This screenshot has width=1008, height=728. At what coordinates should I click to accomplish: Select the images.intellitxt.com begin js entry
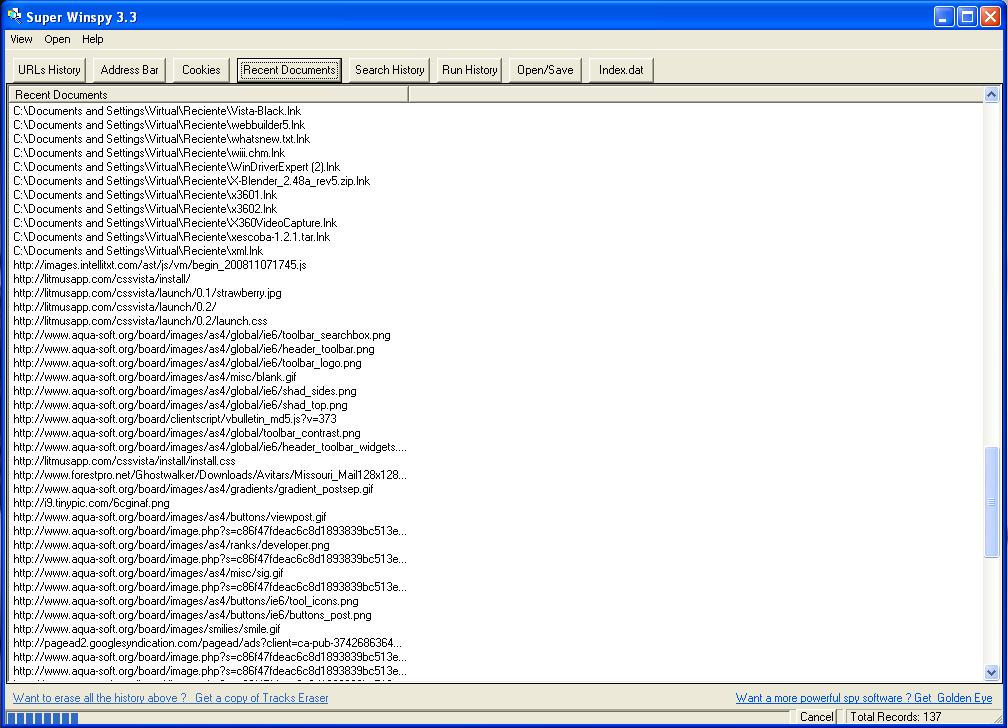pyautogui.click(x=160, y=265)
